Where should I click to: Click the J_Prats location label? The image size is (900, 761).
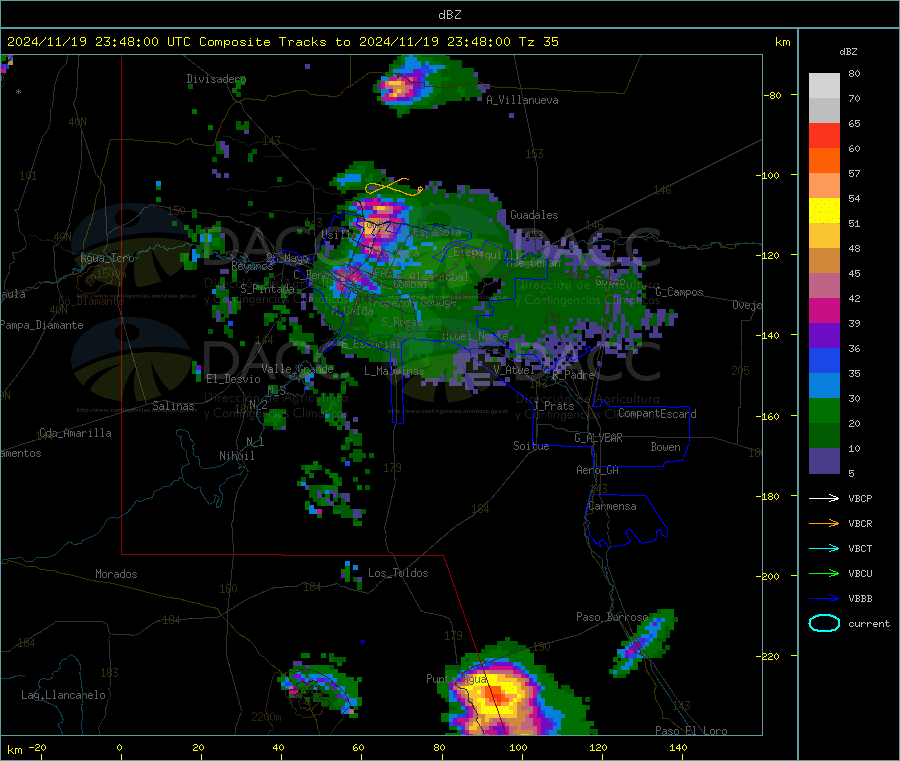click(554, 406)
